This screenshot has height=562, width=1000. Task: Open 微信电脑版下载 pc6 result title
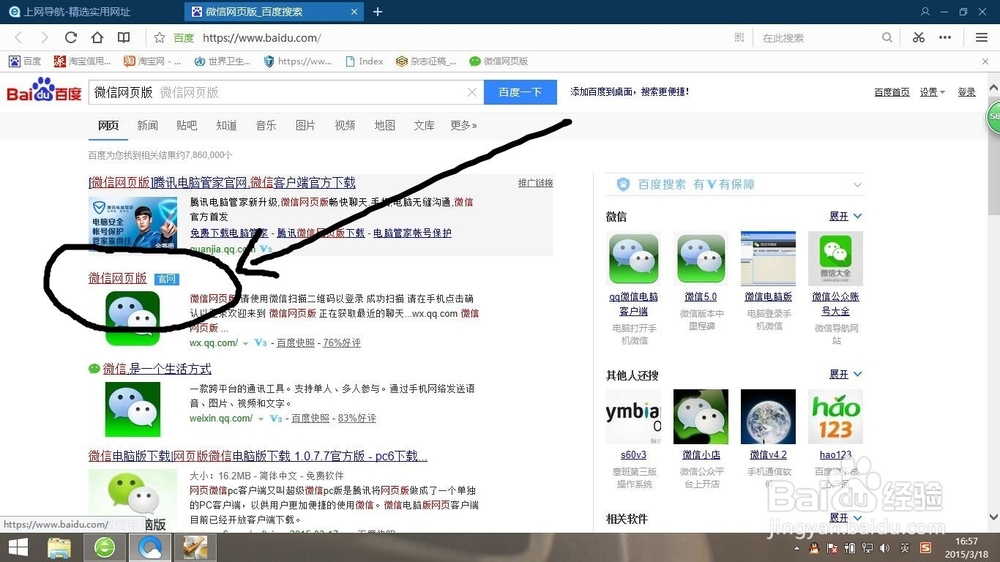(258, 455)
